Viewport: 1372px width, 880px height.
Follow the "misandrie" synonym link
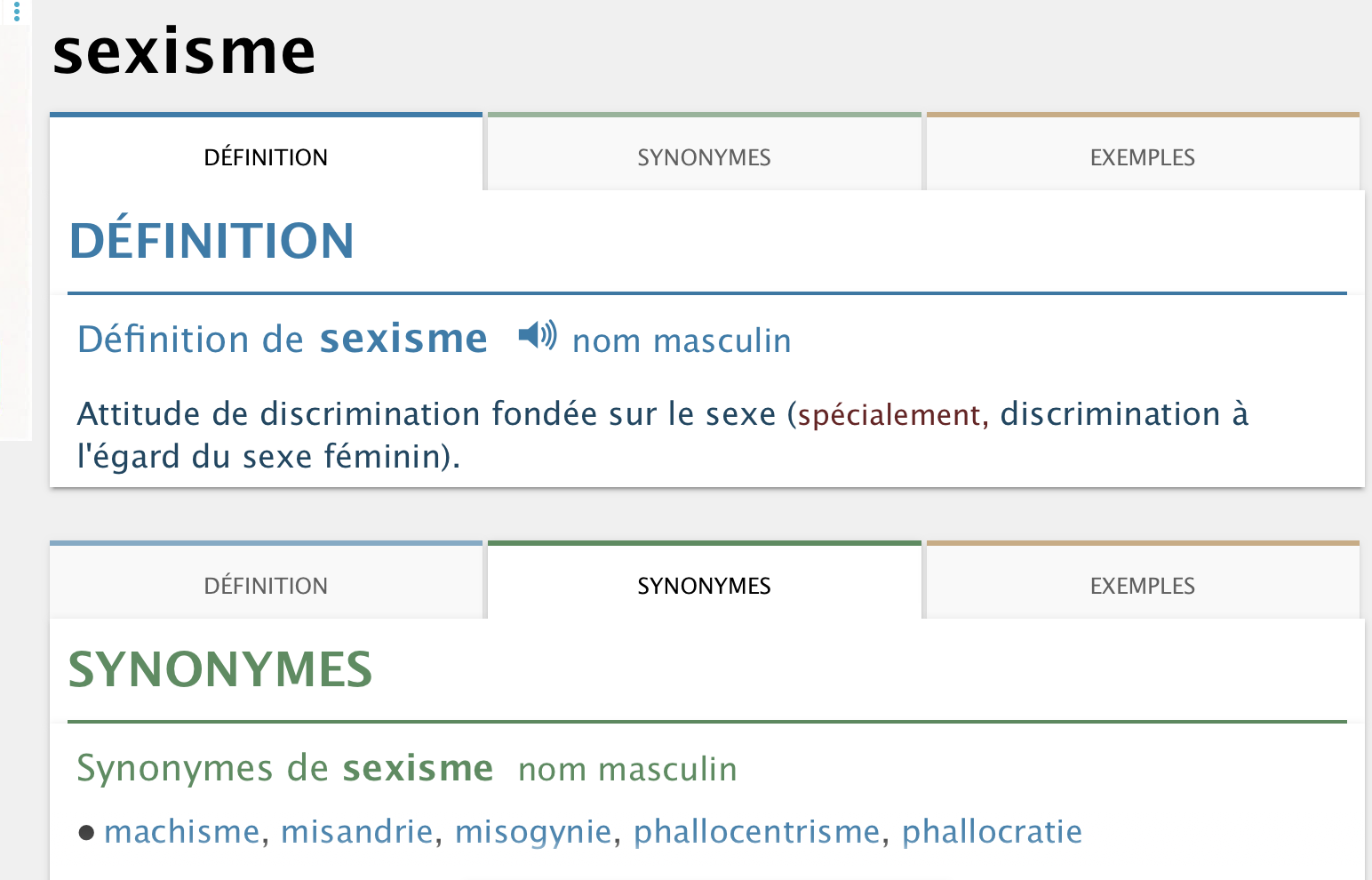click(x=356, y=832)
